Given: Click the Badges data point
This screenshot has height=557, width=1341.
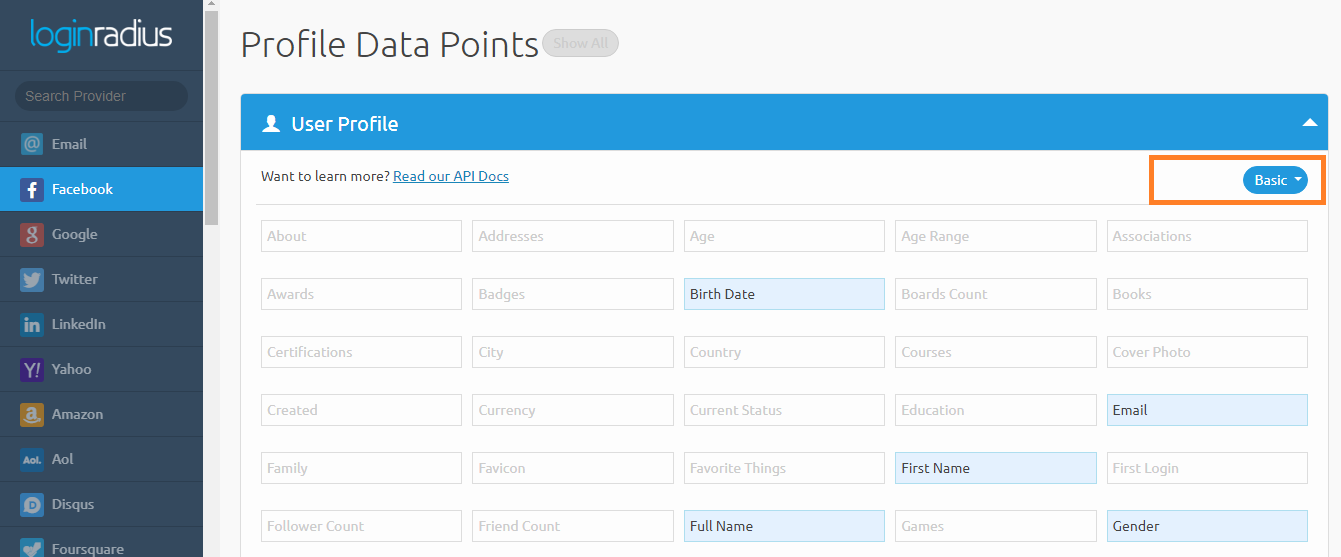Looking at the screenshot, I should pyautogui.click(x=573, y=294).
